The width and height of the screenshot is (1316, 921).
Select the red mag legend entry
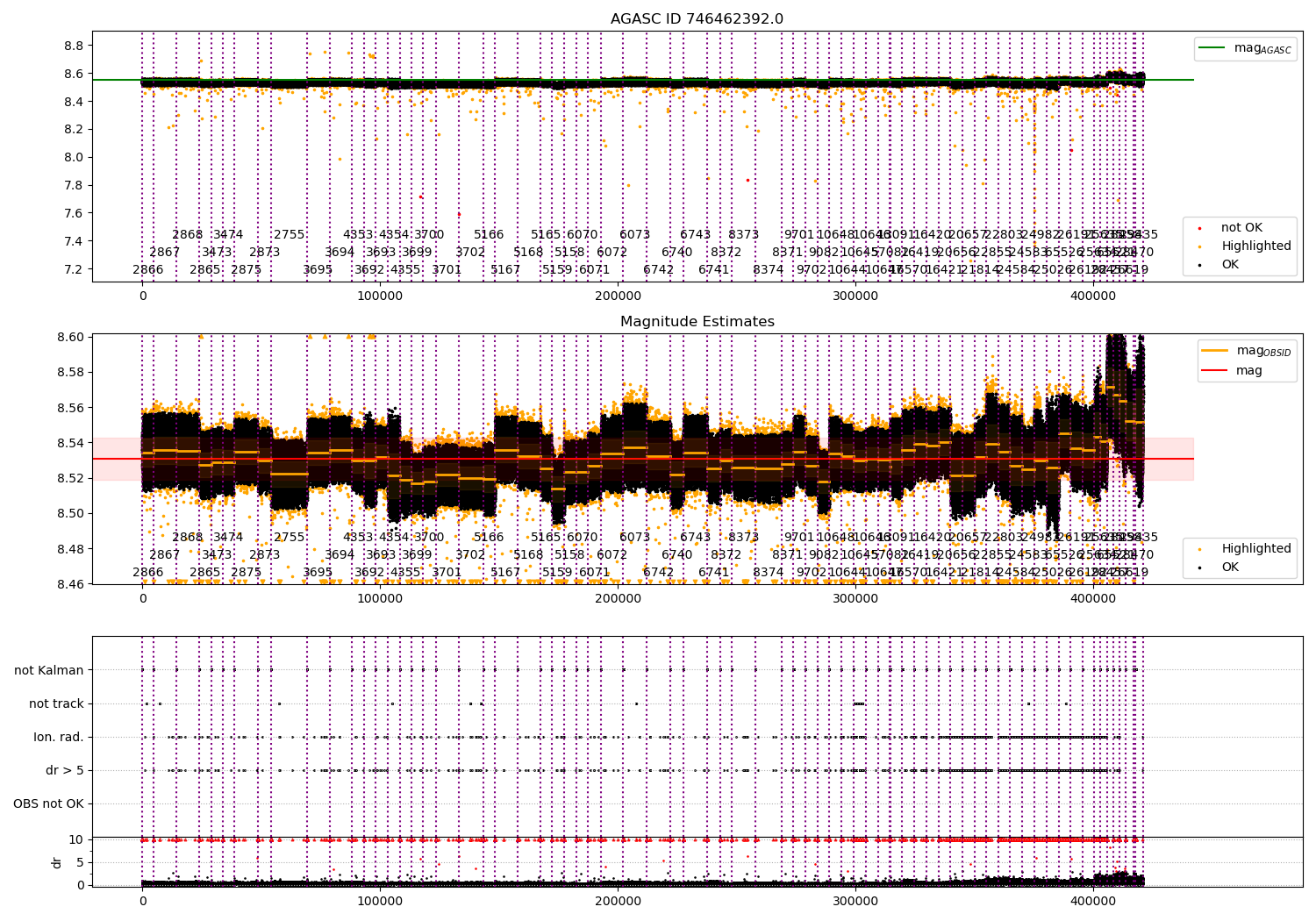1233,370
